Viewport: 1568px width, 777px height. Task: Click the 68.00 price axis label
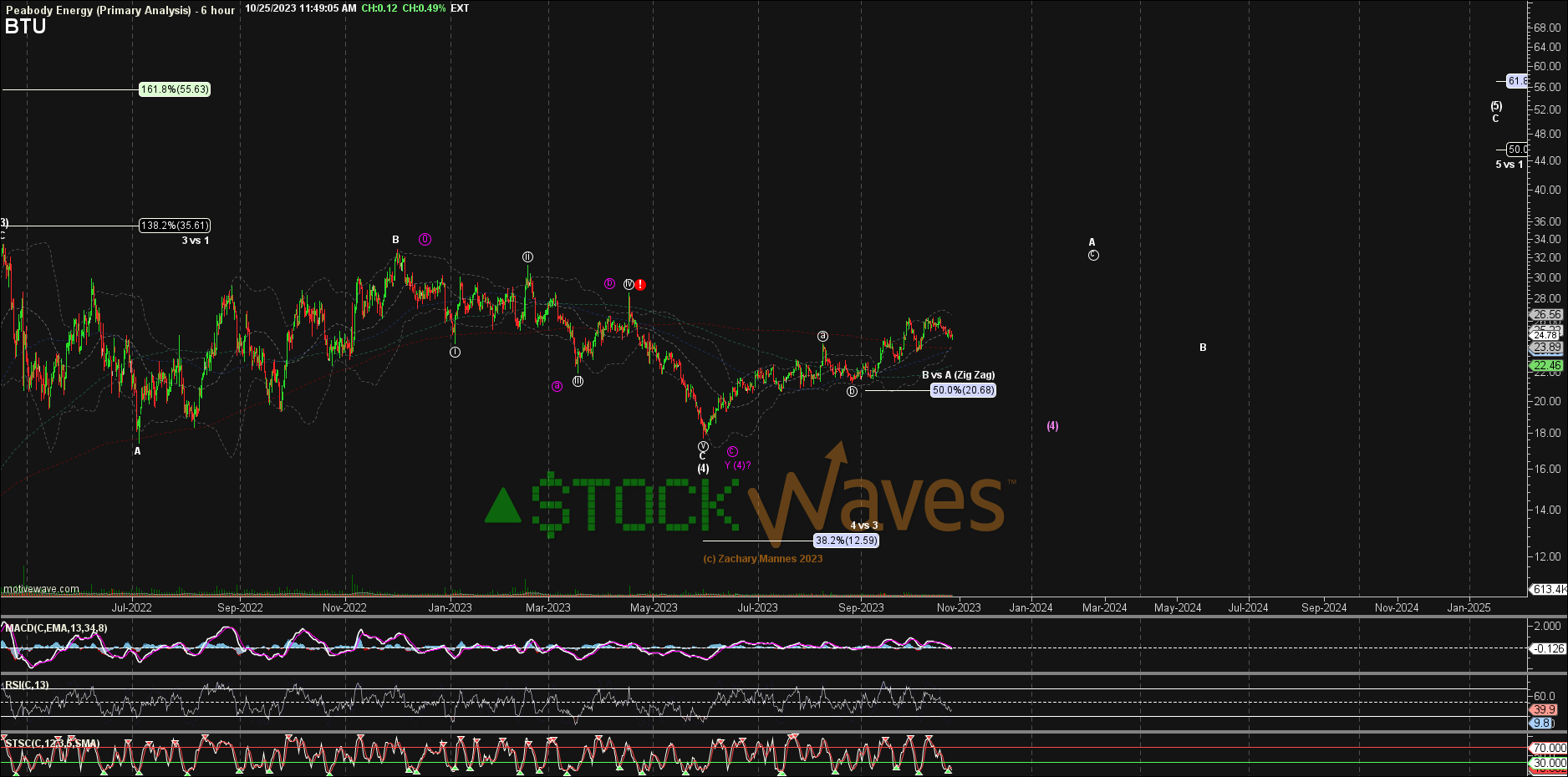(1547, 28)
